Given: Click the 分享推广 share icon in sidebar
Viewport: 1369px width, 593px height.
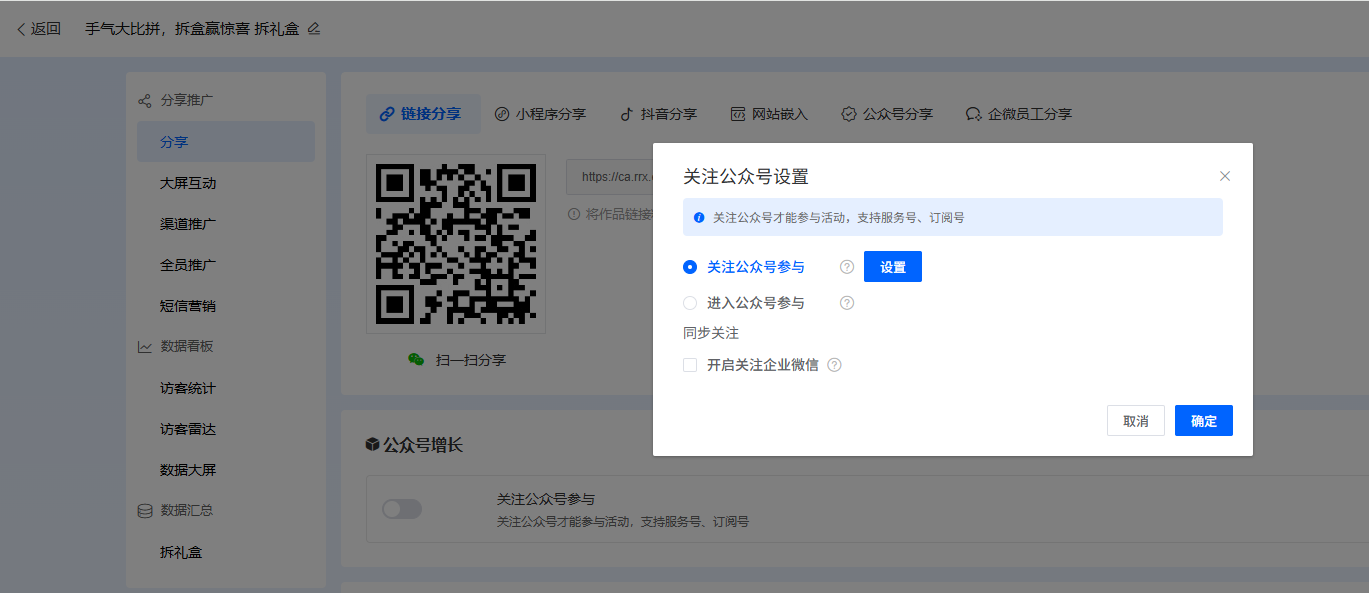Looking at the screenshot, I should pos(145,100).
